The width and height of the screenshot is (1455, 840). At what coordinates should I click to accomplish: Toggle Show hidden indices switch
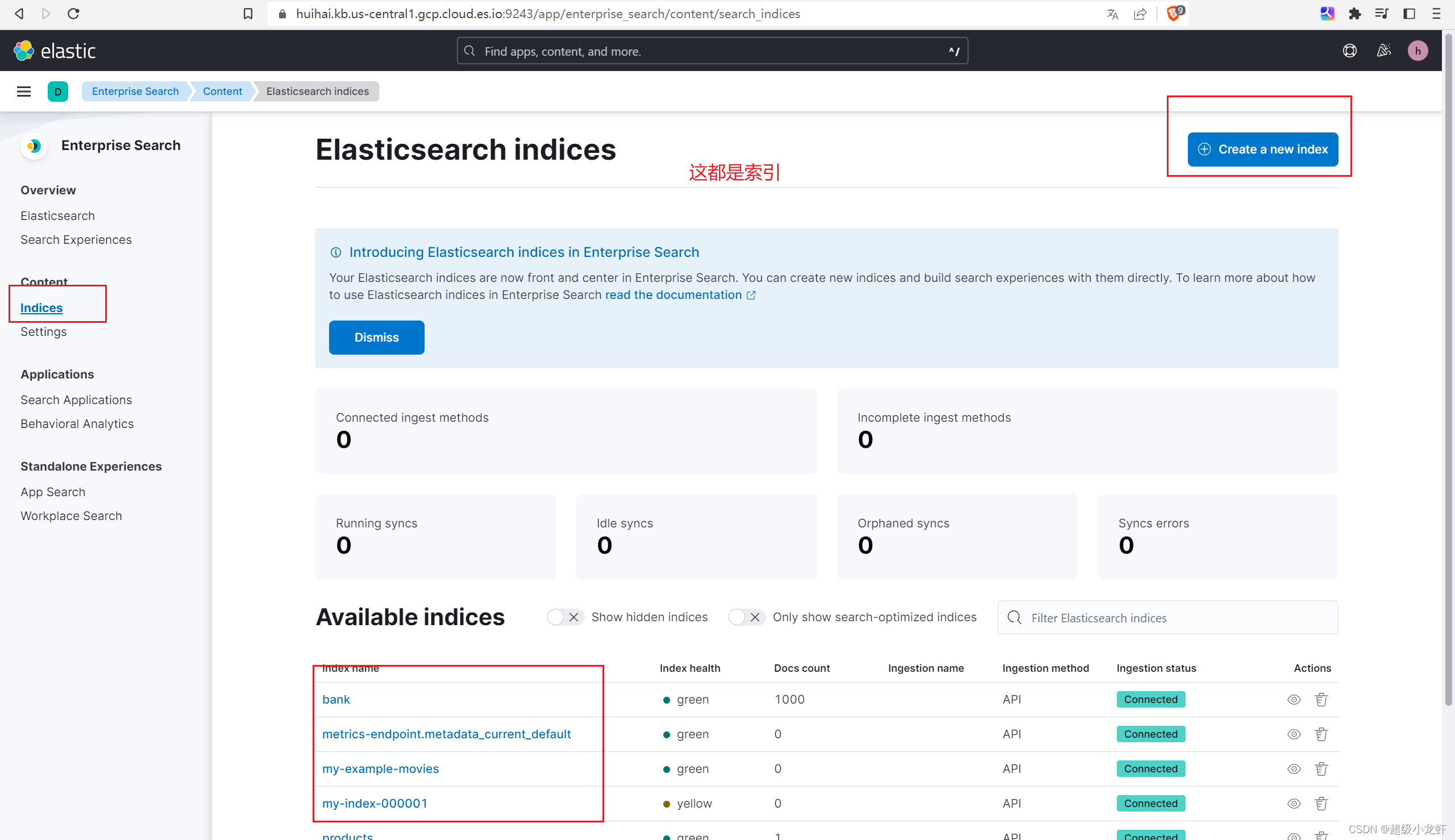pyautogui.click(x=566, y=617)
